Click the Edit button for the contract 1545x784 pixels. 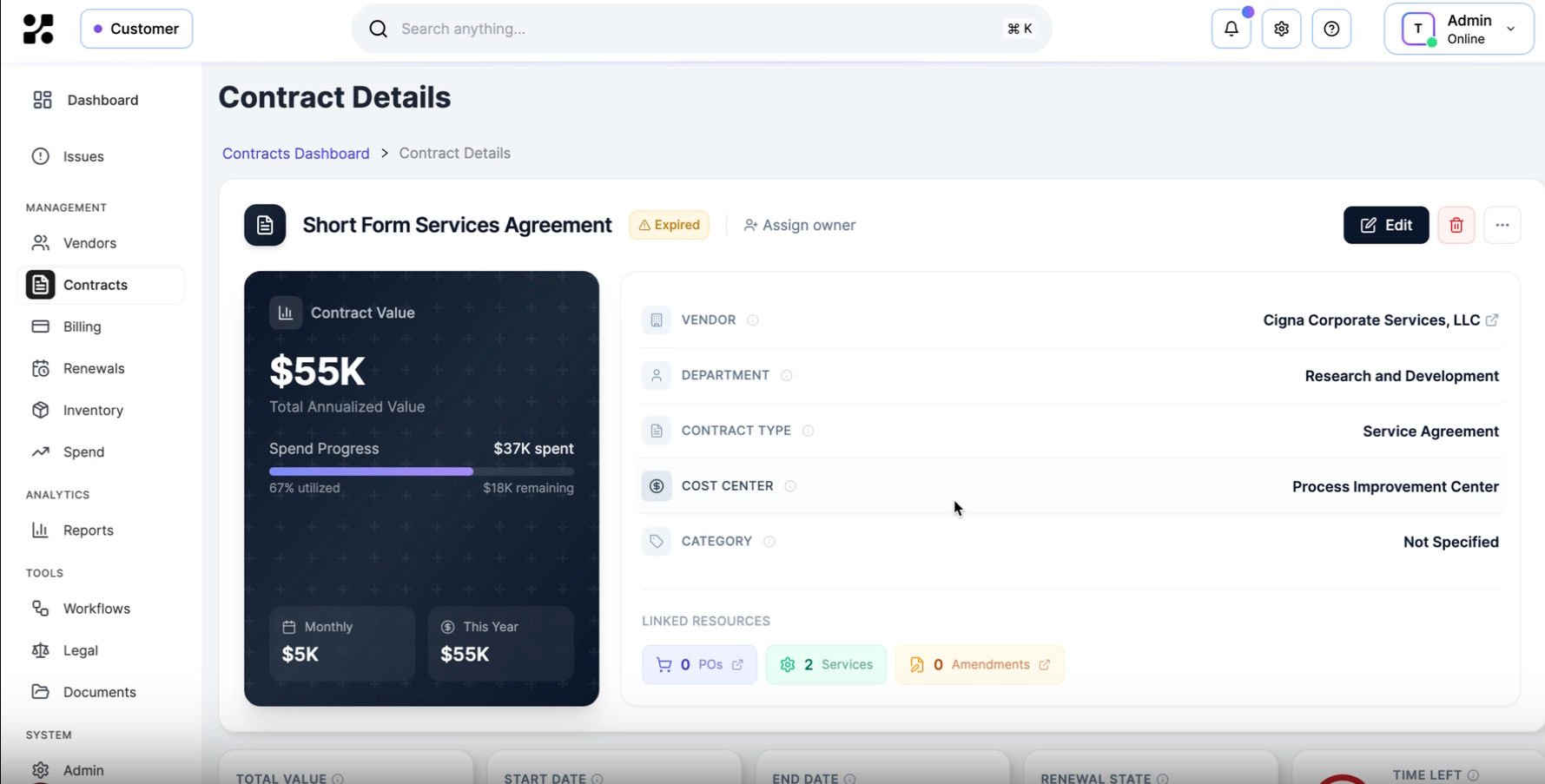tap(1385, 225)
